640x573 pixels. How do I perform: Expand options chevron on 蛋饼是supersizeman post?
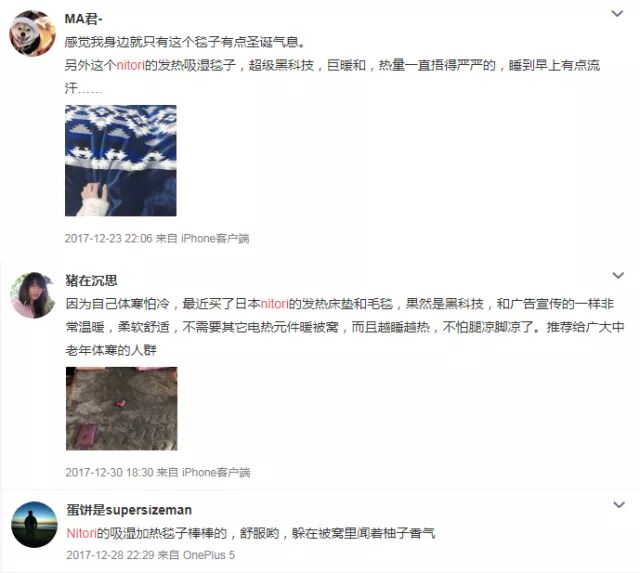point(619,505)
